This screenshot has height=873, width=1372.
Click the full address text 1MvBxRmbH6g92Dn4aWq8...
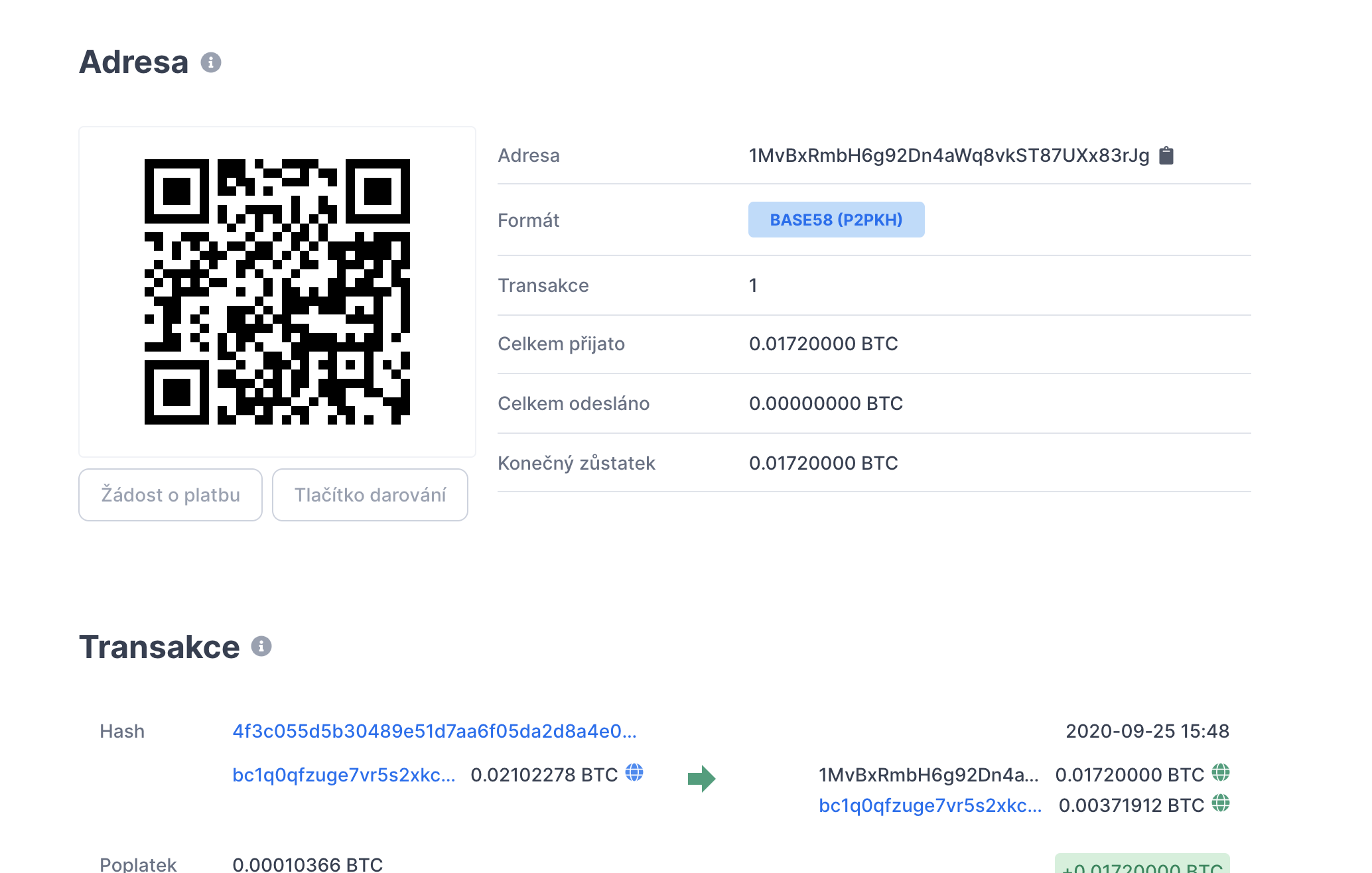949,155
